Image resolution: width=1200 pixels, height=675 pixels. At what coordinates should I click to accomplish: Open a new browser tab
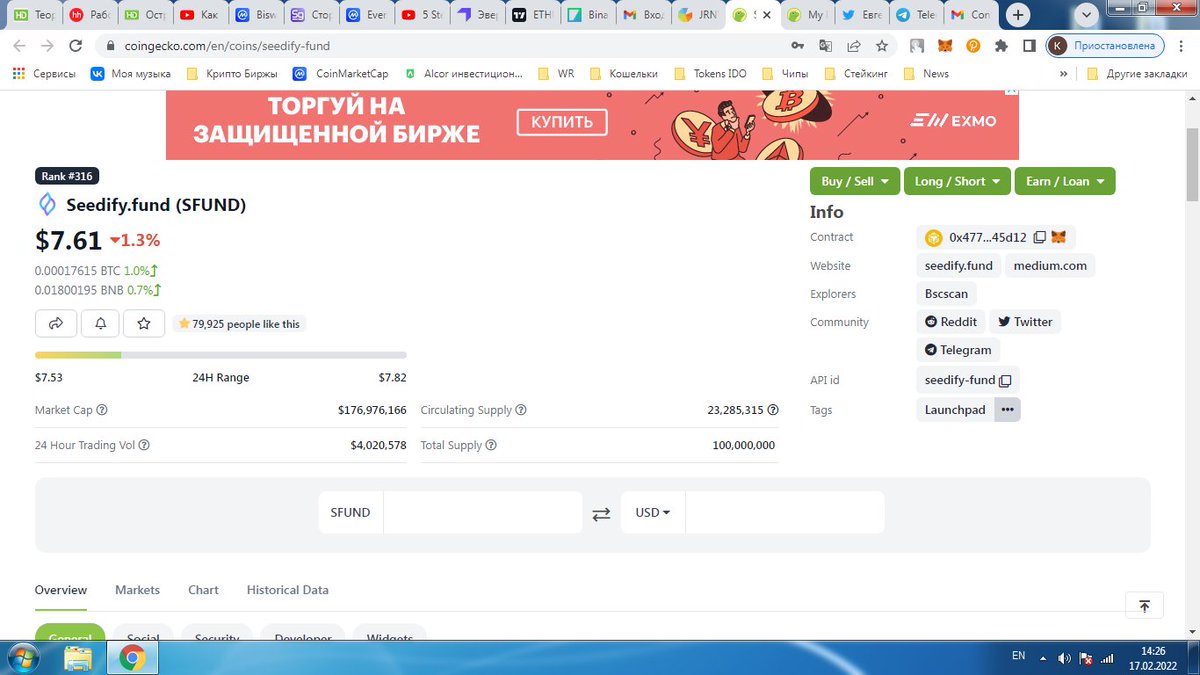(x=1018, y=16)
